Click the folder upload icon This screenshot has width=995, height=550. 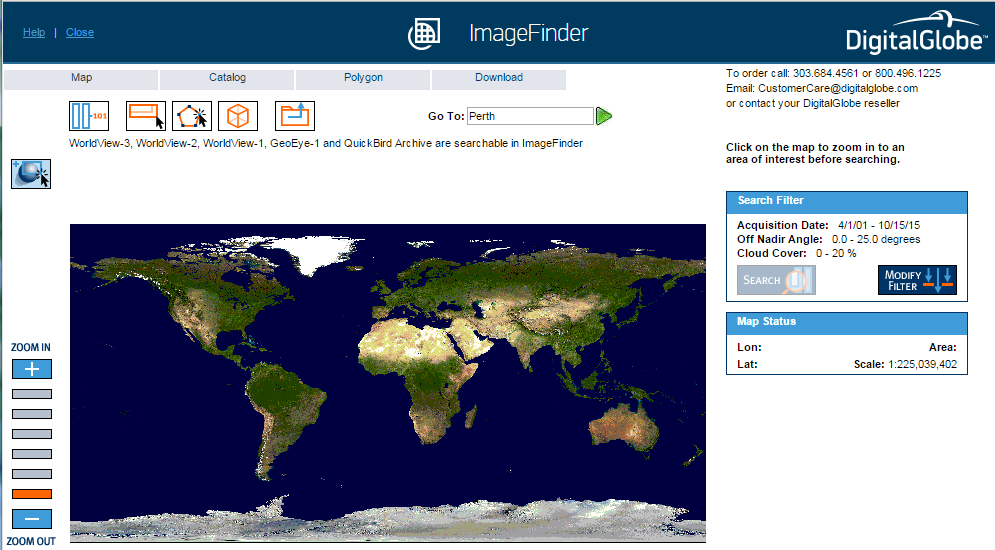point(295,116)
